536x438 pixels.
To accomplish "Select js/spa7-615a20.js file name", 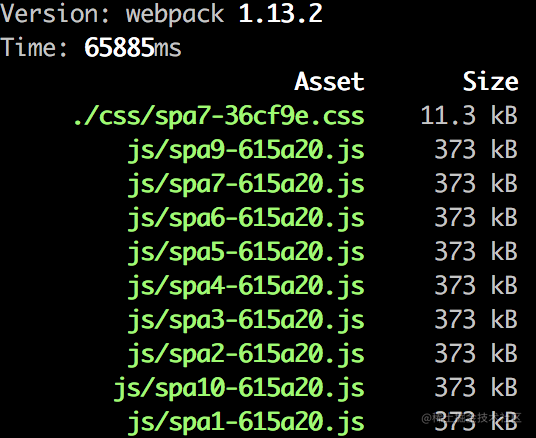I will click(x=246, y=184).
